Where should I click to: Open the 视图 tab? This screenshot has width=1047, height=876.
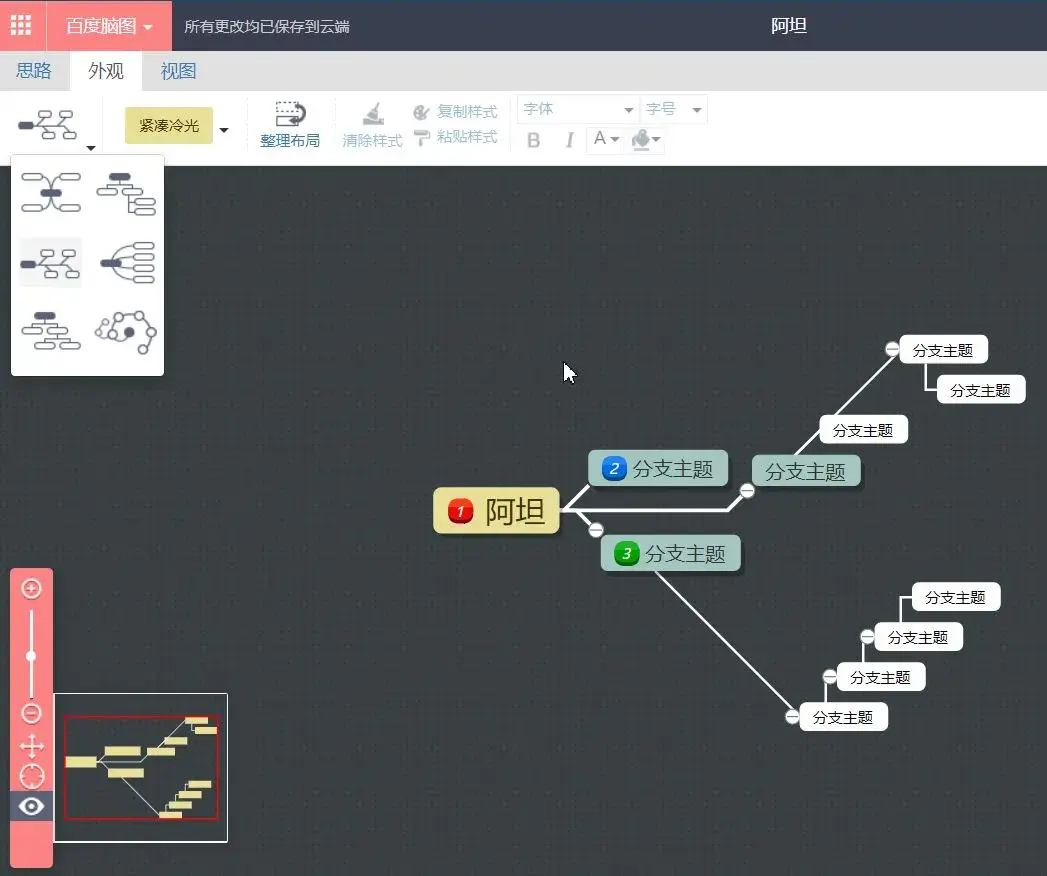[x=178, y=71]
